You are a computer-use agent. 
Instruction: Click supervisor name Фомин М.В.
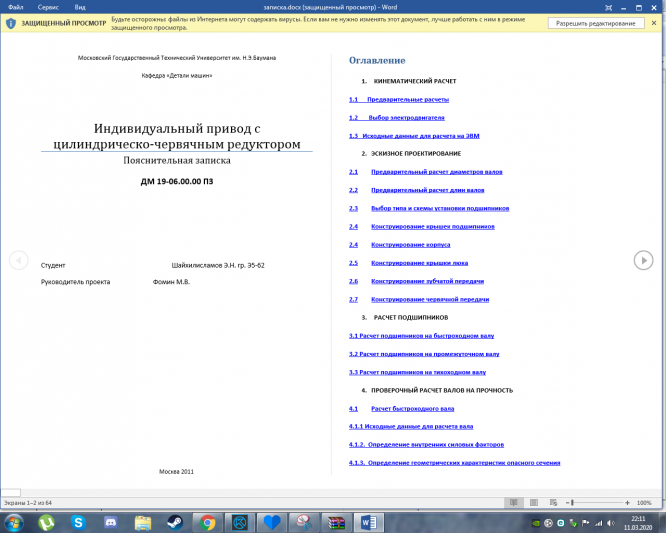coord(171,282)
